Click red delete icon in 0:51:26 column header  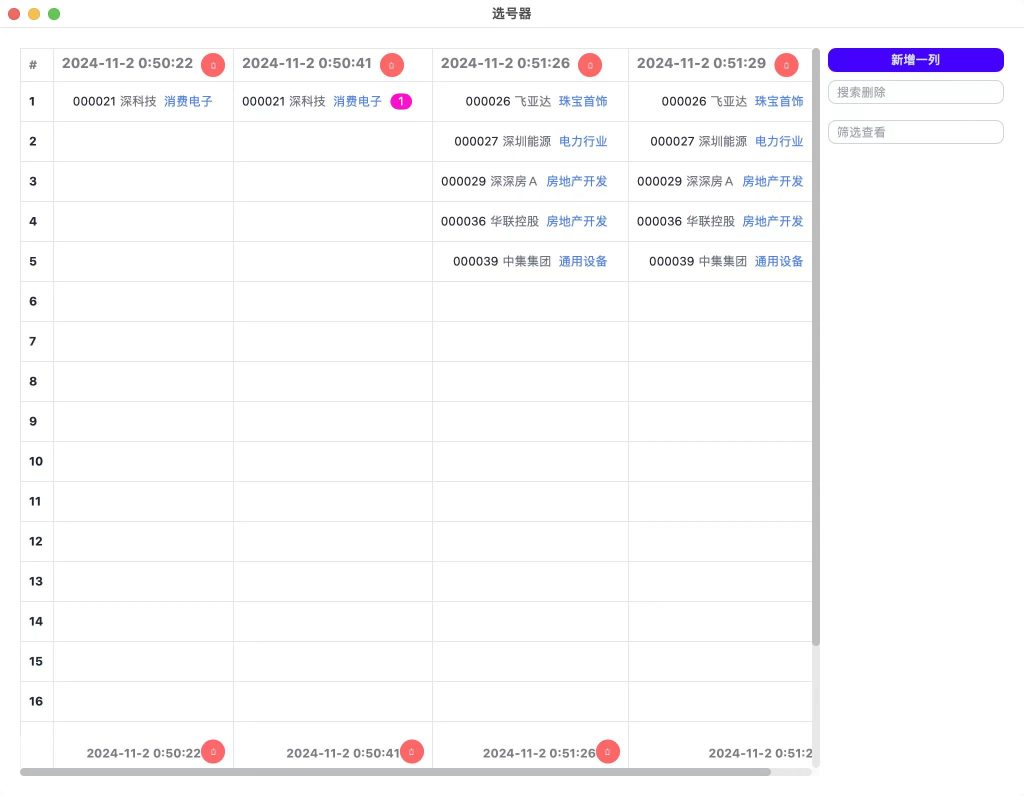(590, 65)
